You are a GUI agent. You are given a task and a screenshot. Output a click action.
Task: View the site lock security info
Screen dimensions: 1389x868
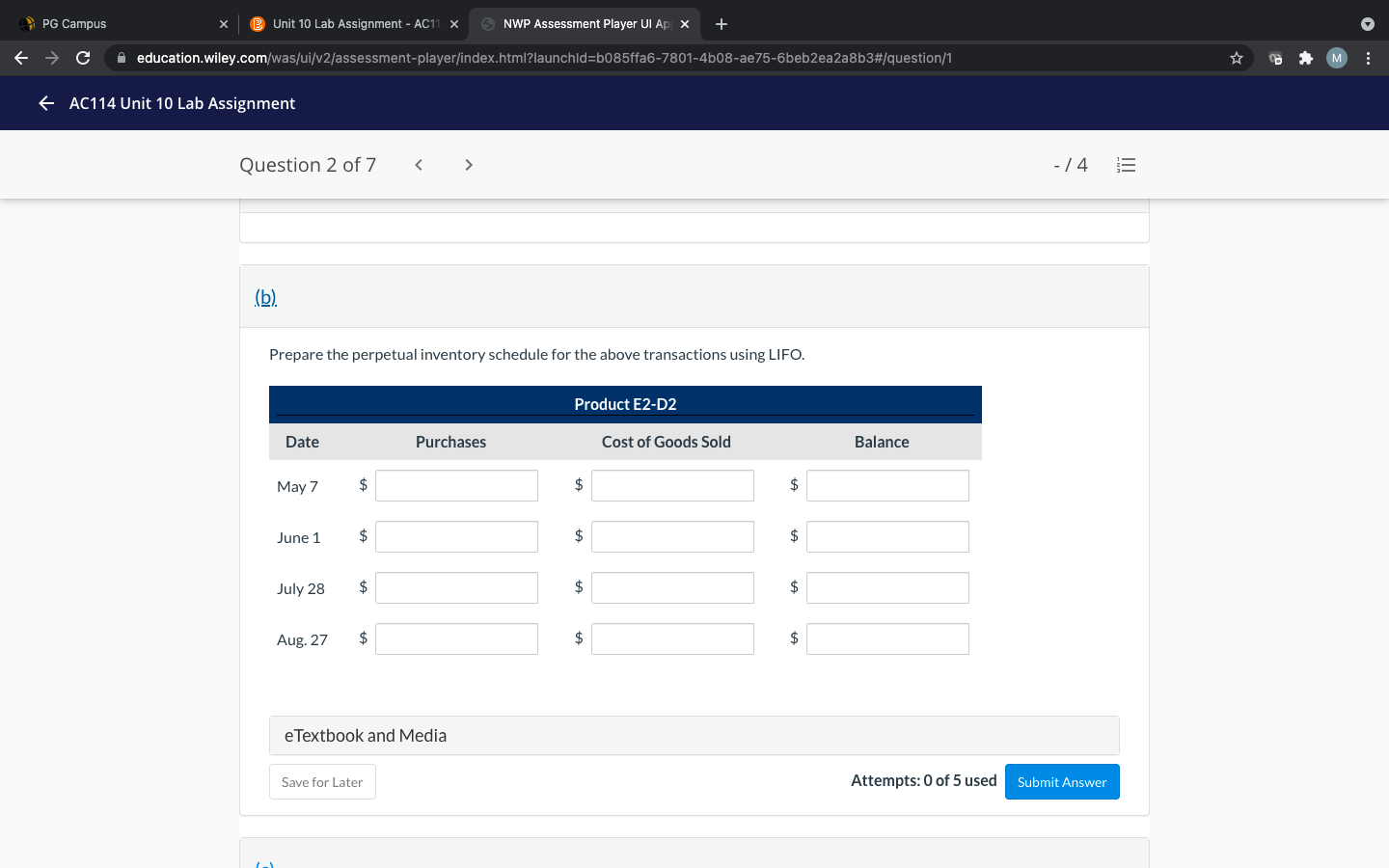pos(122,58)
